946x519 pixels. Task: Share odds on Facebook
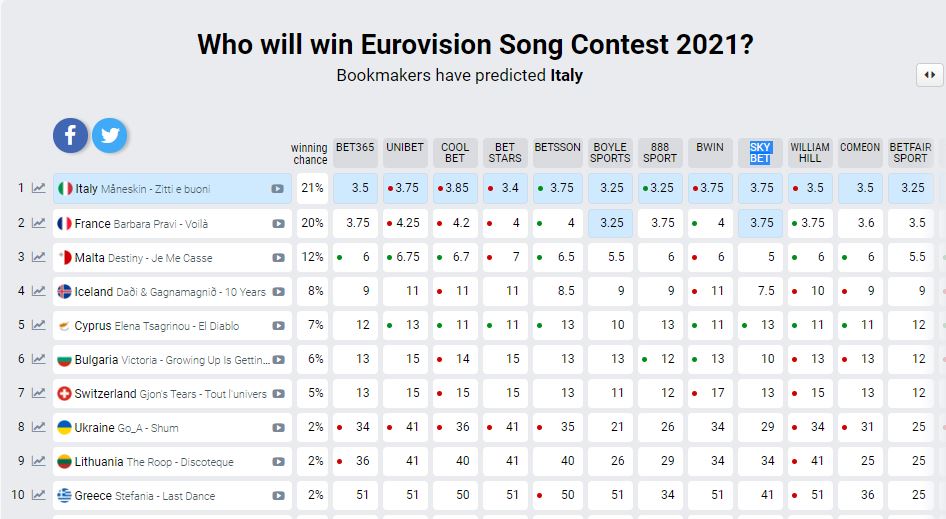(x=70, y=135)
